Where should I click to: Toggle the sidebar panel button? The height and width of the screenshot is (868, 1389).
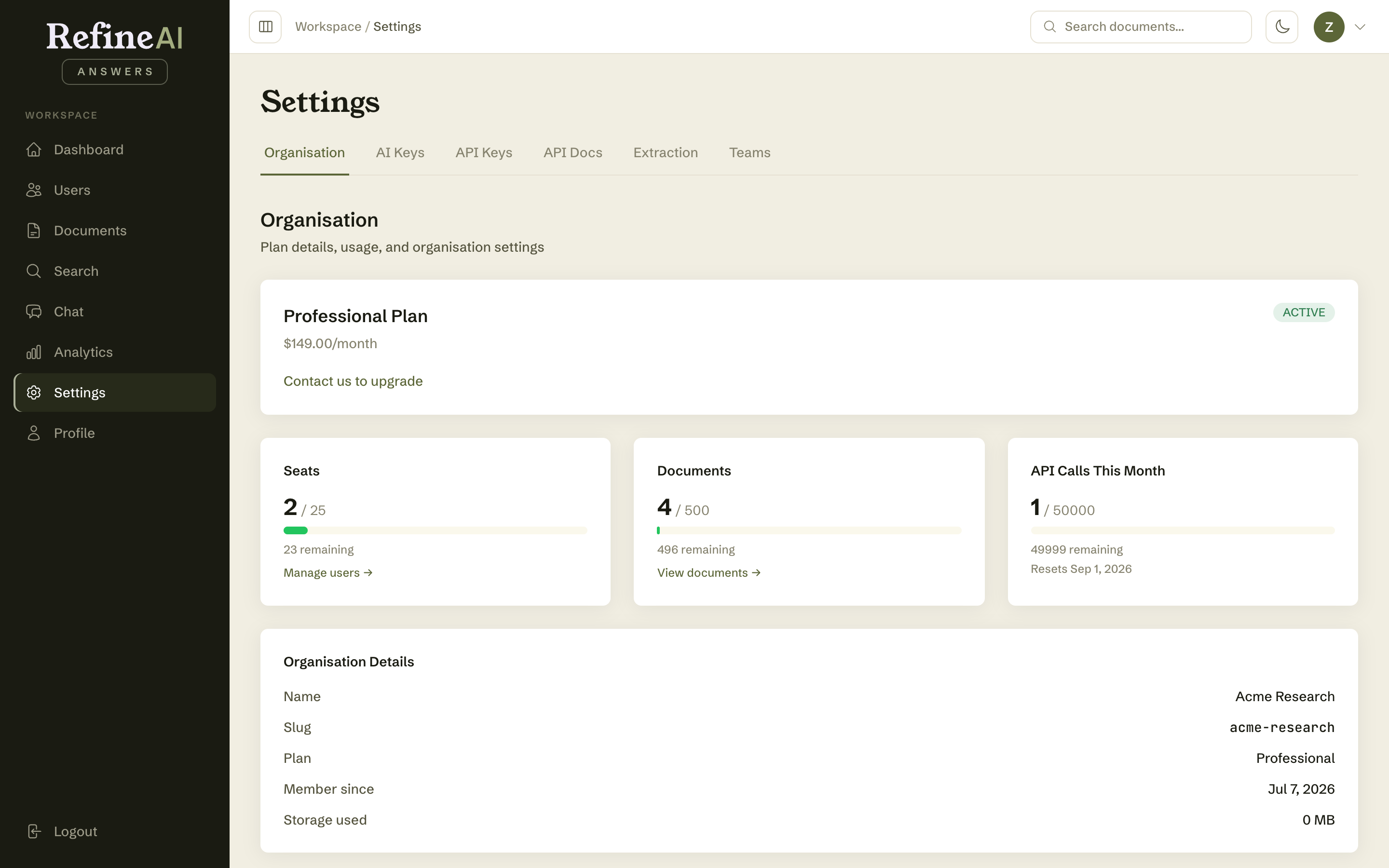pos(265,27)
